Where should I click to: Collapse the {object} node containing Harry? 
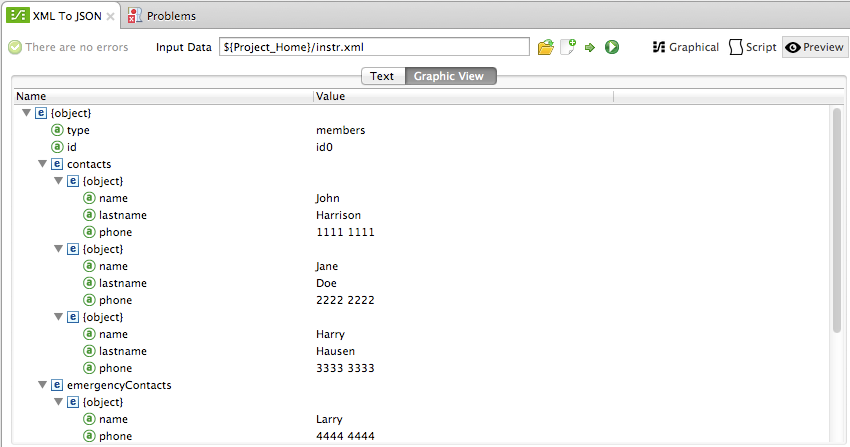[x=59, y=317]
